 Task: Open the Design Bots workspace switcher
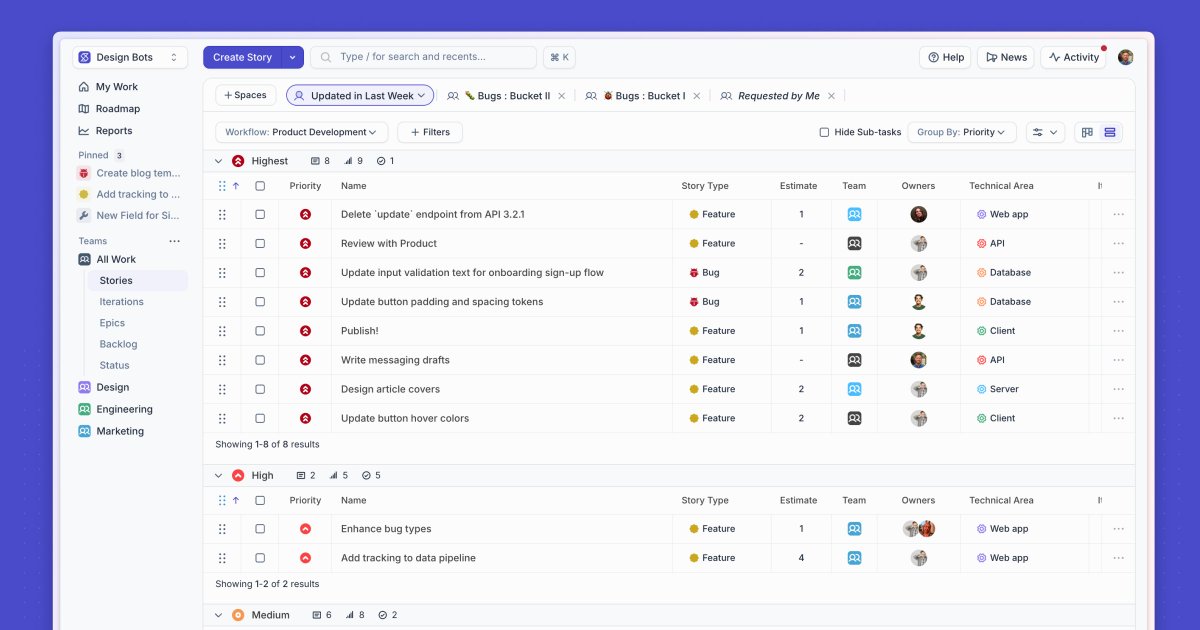point(130,57)
